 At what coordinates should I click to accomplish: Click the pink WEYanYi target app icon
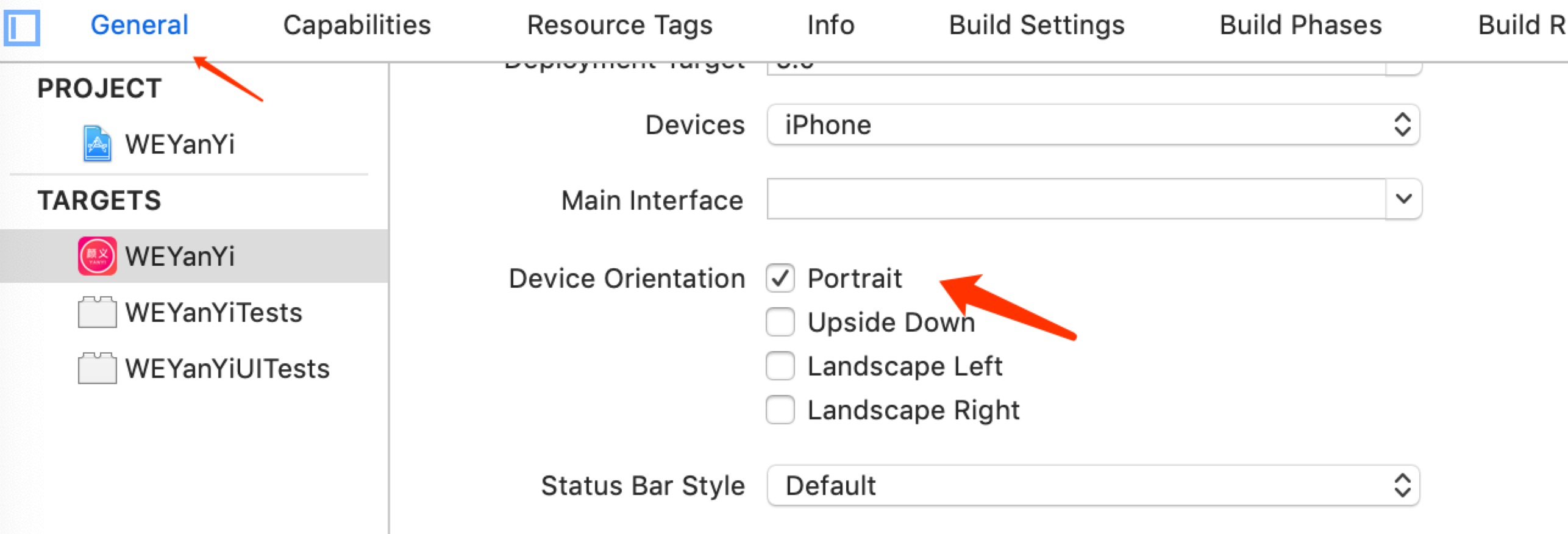click(97, 256)
